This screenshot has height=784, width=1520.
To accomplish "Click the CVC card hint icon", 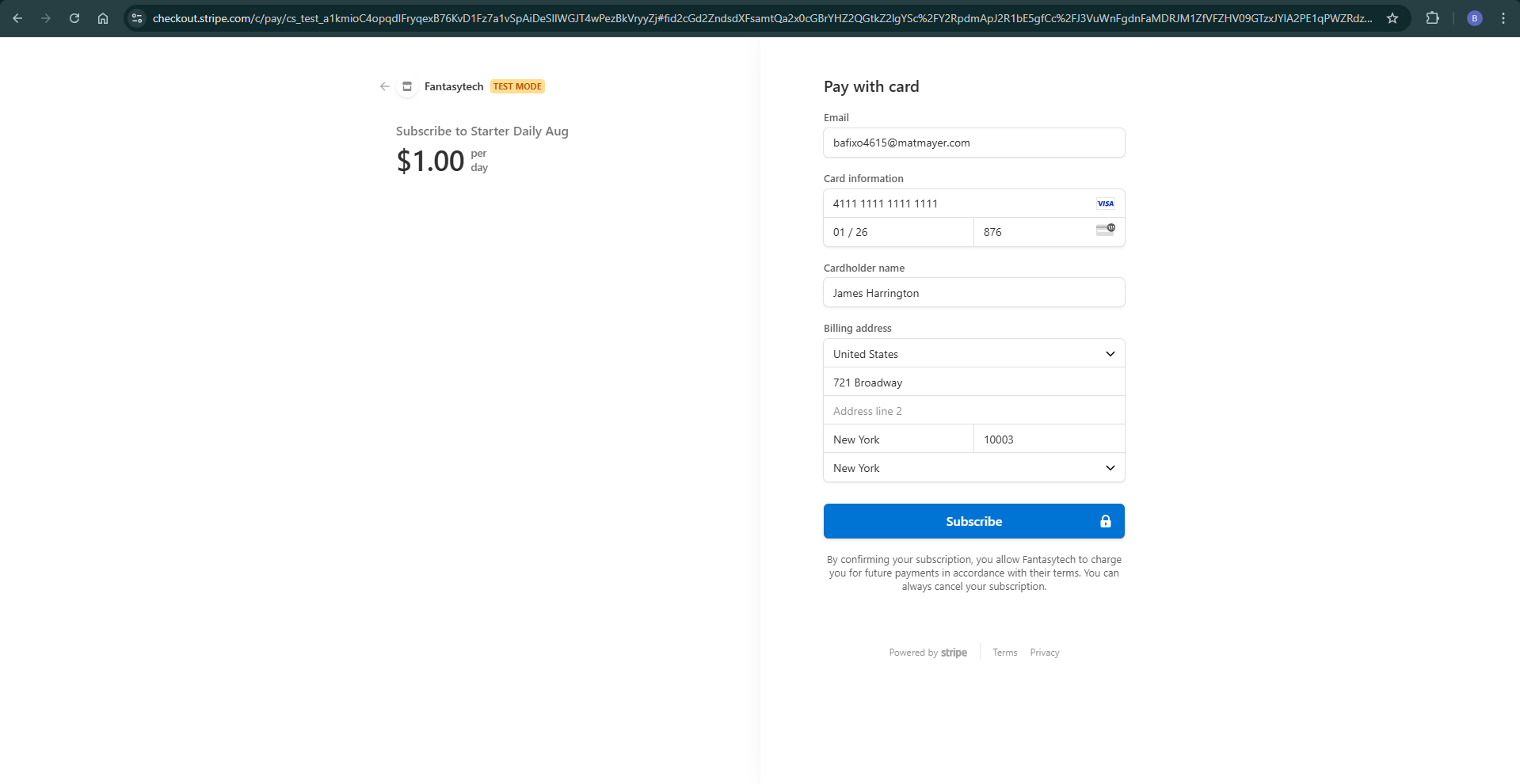I will [x=1105, y=230].
